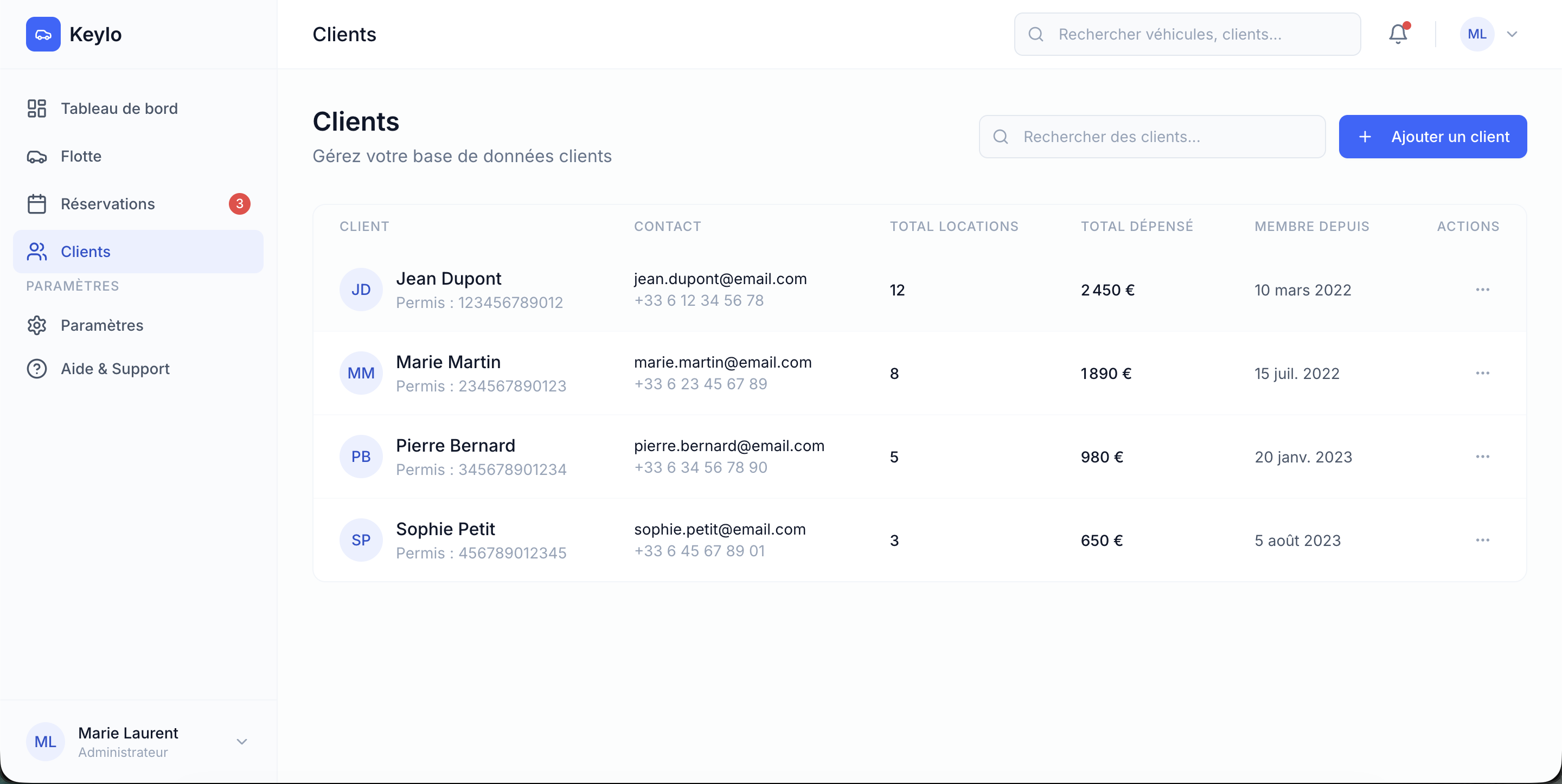The image size is (1562, 784).
Task: Click the MEMBRE DEPUIS column header
Action: tap(1311, 227)
